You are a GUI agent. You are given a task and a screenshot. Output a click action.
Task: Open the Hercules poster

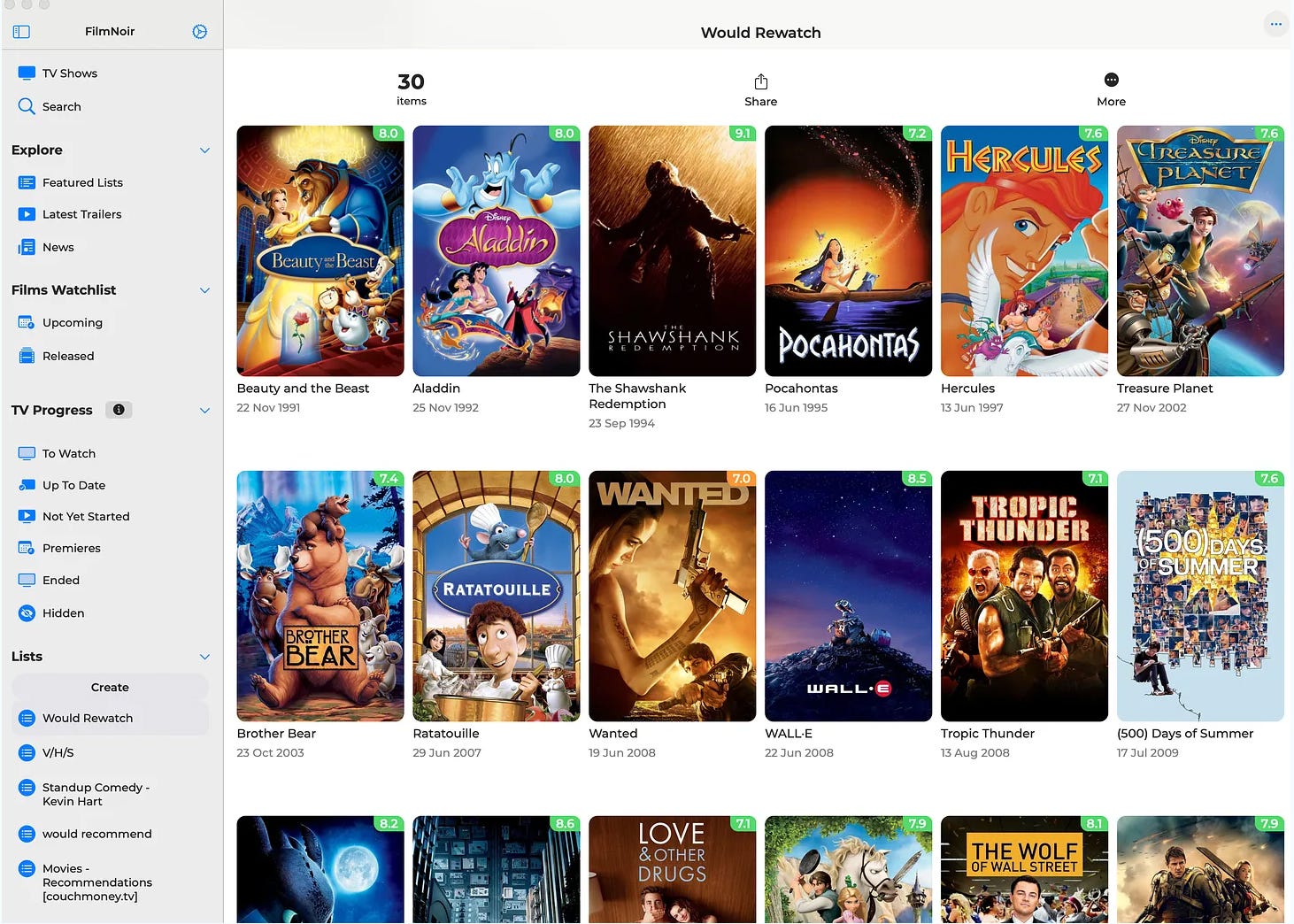coord(1025,250)
